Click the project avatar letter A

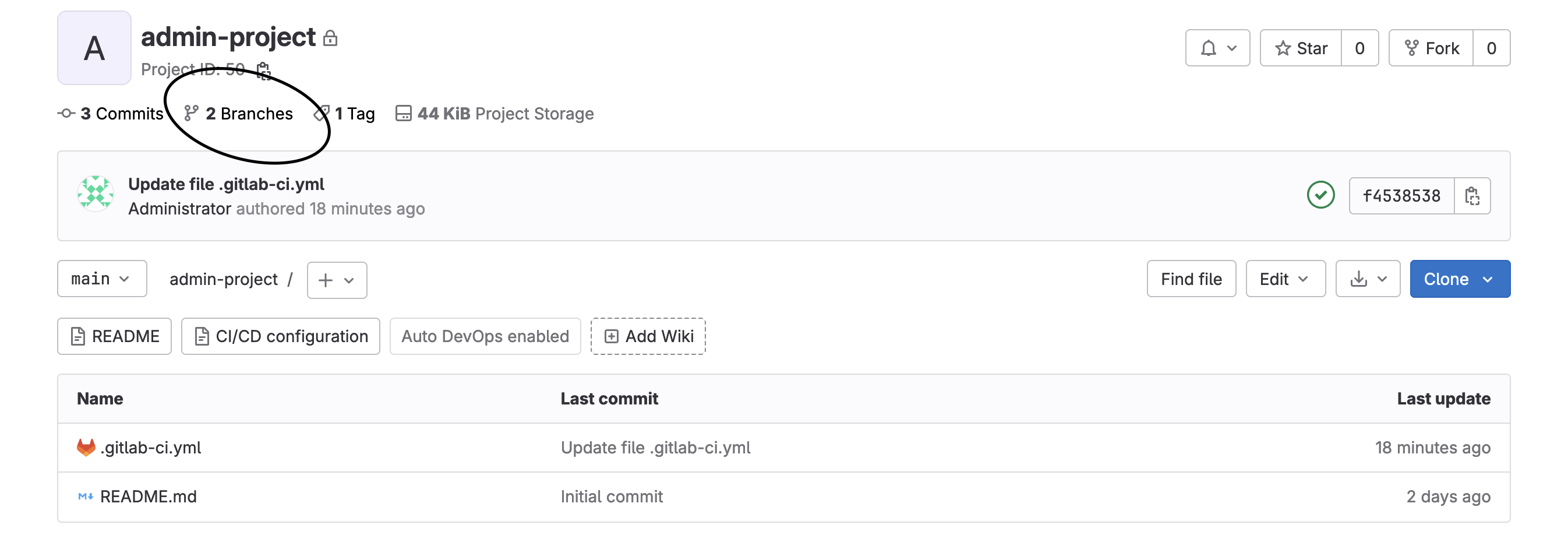pyautogui.click(x=94, y=48)
